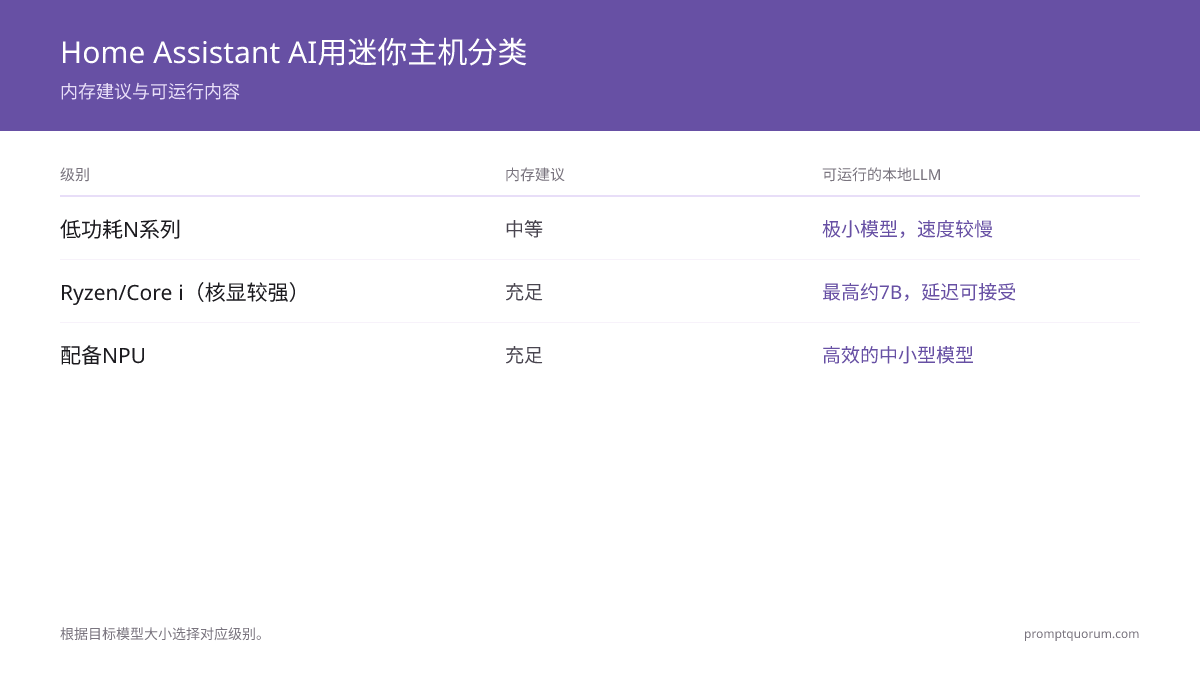This screenshot has height=675, width=1200.
Task: Click the footnote '根据目标模型大小选择对应级别。'
Action: tap(165, 634)
